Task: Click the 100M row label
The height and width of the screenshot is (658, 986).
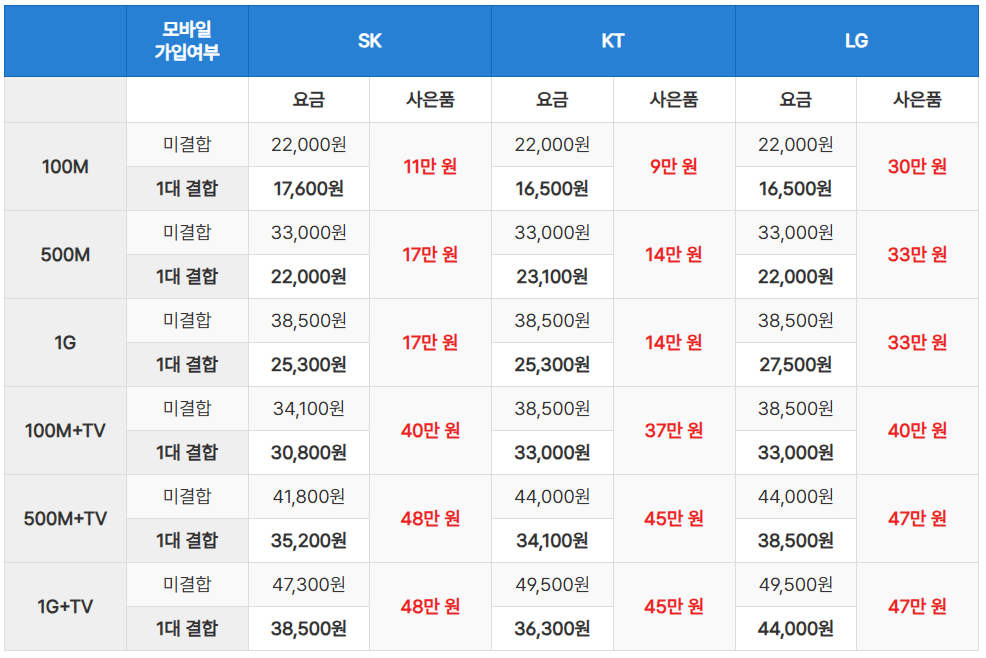Action: (65, 167)
